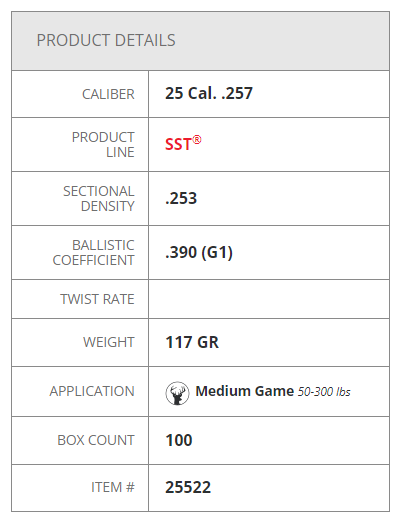
Task: Click the Ballistic Coefficient label
Action: (94, 253)
